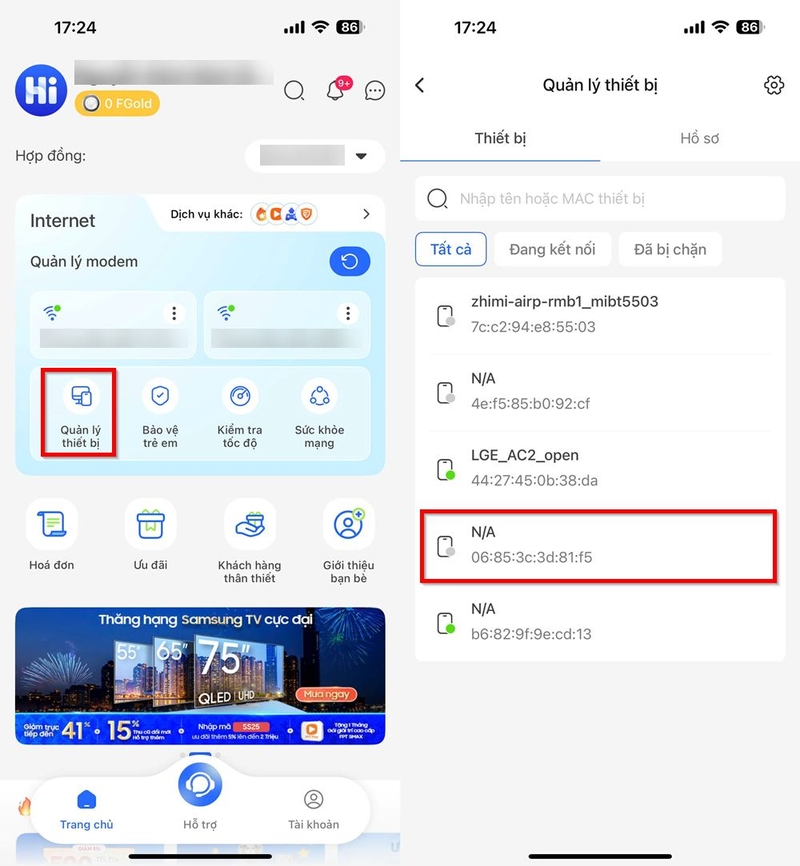Tap the Internet section heading

tap(62, 221)
